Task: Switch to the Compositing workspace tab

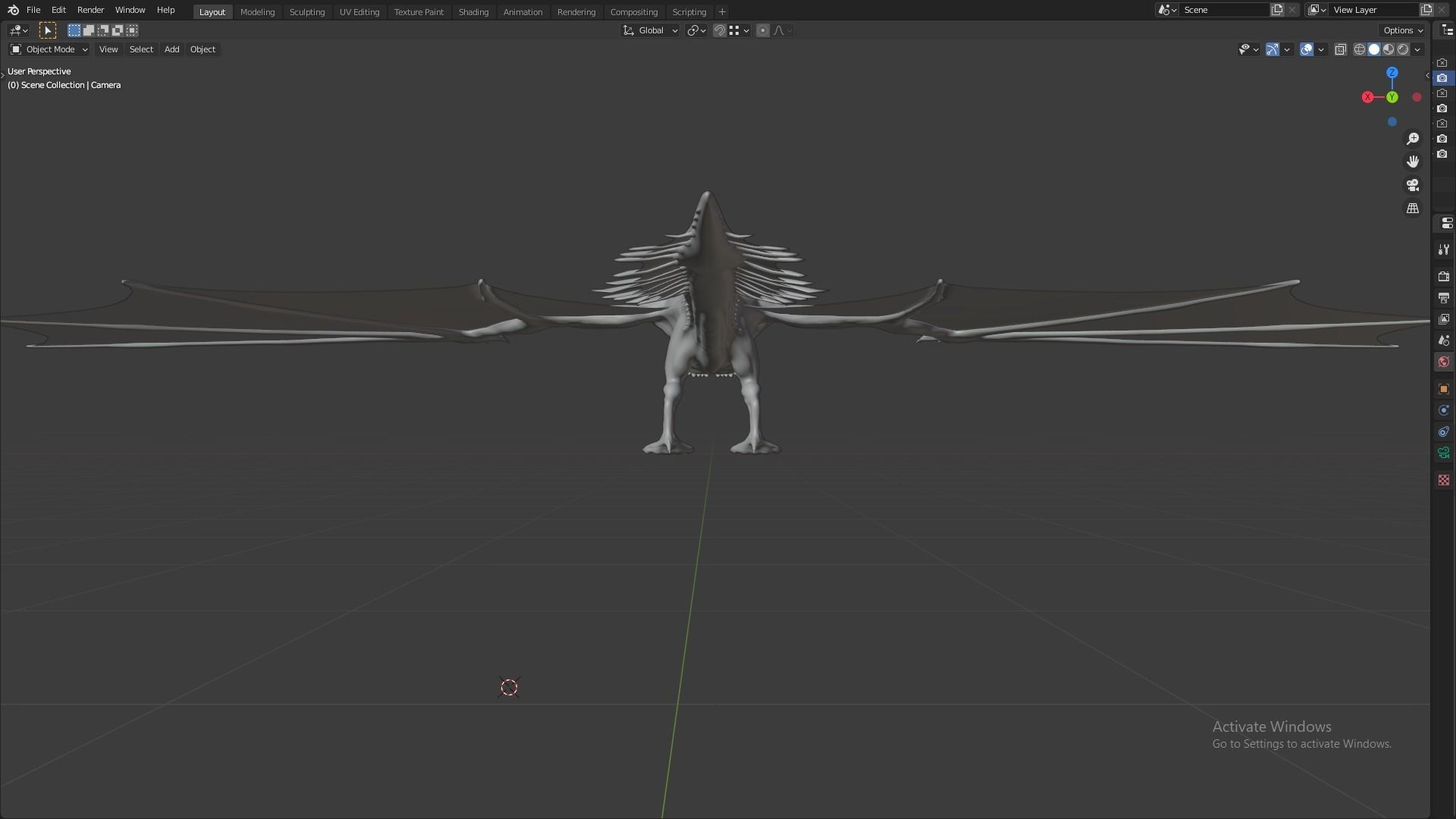Action: pos(634,11)
